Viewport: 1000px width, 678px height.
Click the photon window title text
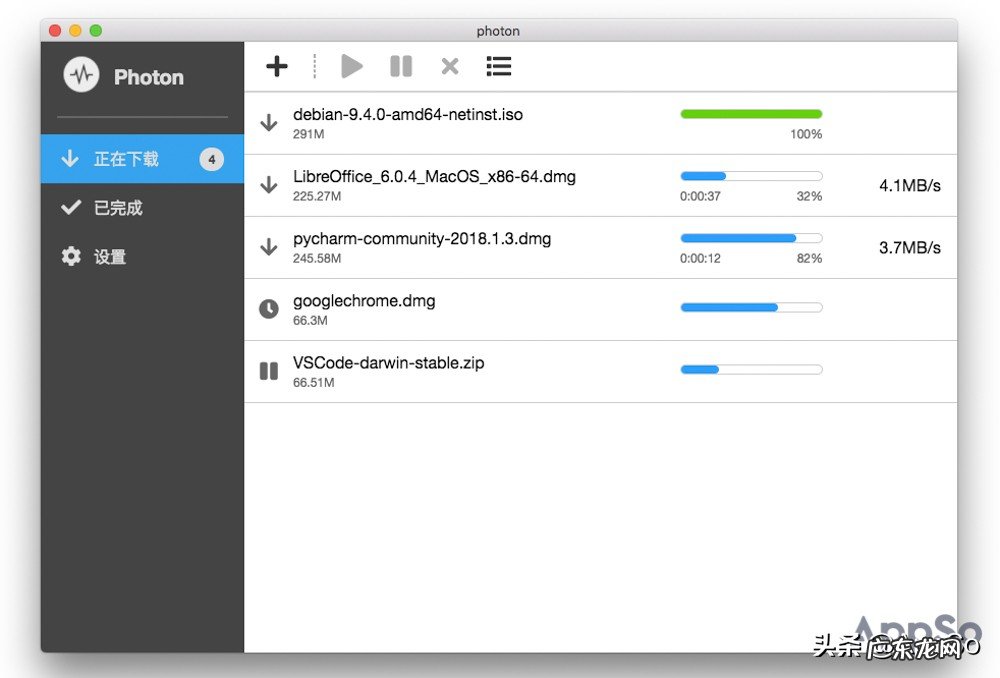click(x=498, y=31)
